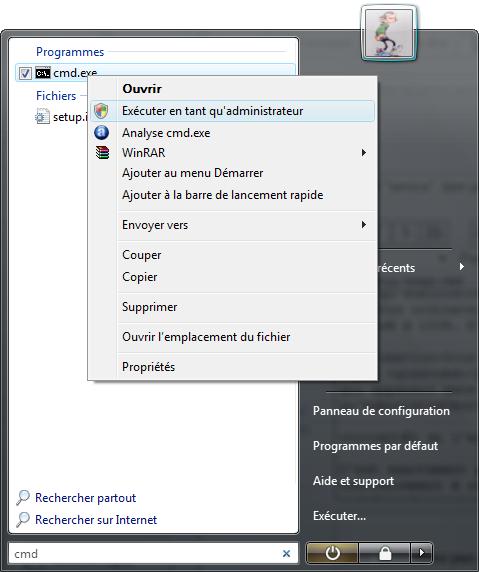Select Exécuter en tant qu'administrateur
This screenshot has height=572, width=479.
point(232,111)
